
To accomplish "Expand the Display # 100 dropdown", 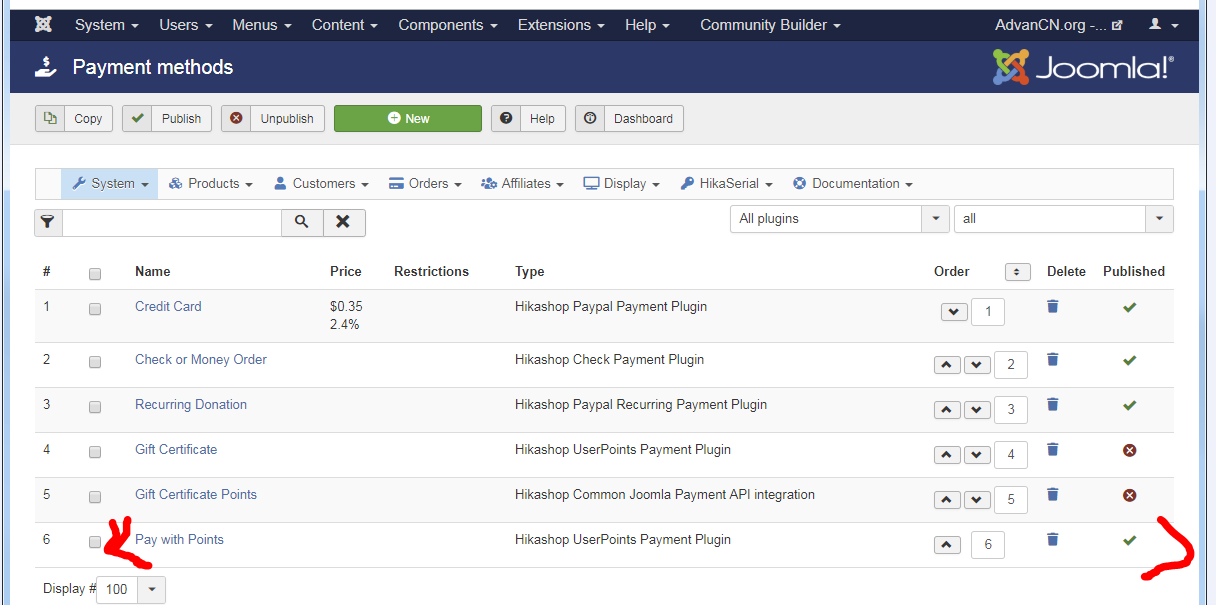I will click(151, 589).
